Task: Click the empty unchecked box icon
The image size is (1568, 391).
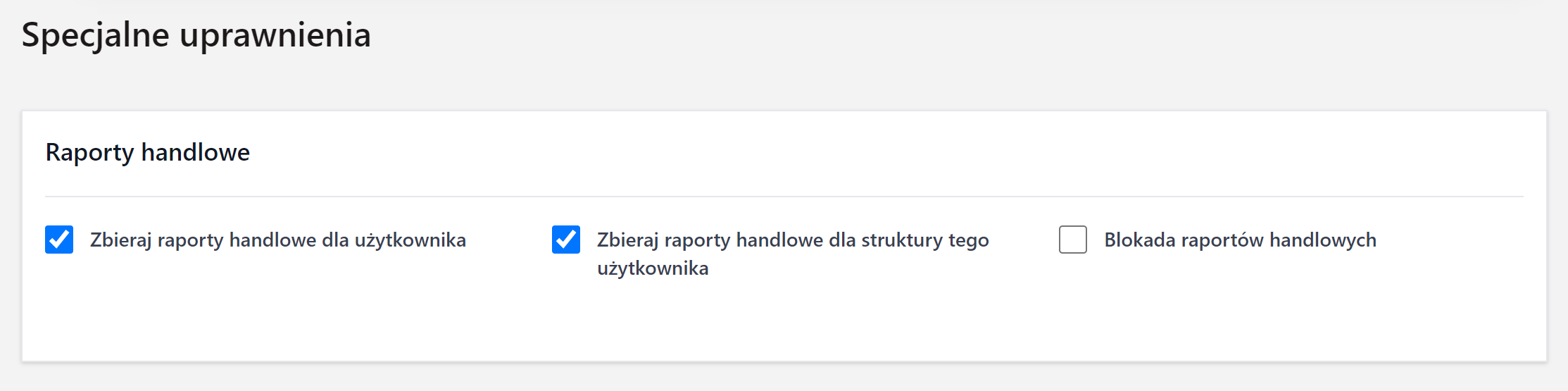Action: [x=1073, y=240]
